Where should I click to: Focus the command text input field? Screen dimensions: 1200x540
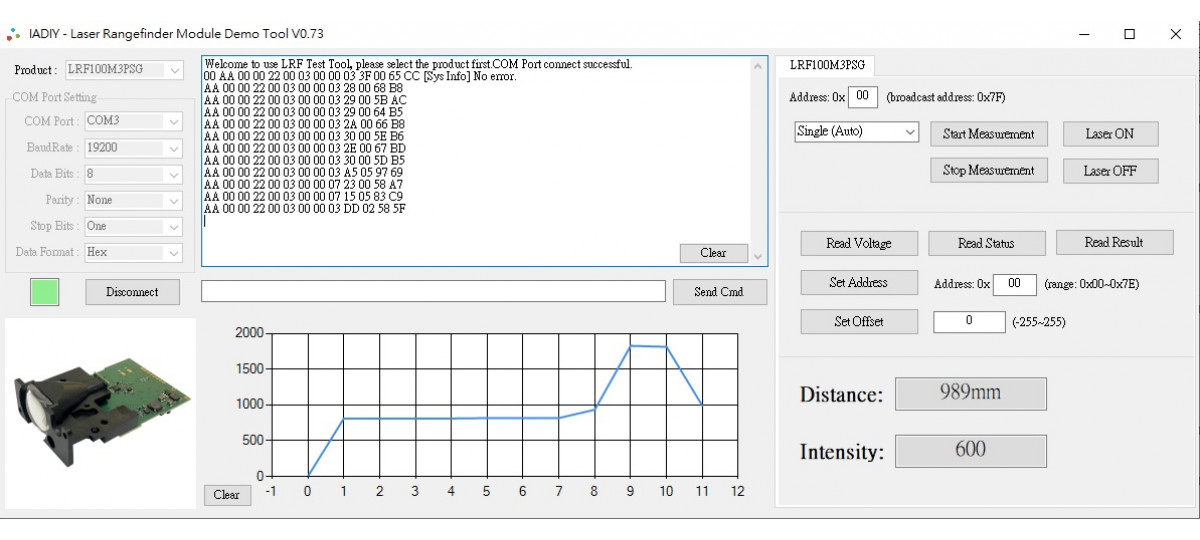pos(433,291)
